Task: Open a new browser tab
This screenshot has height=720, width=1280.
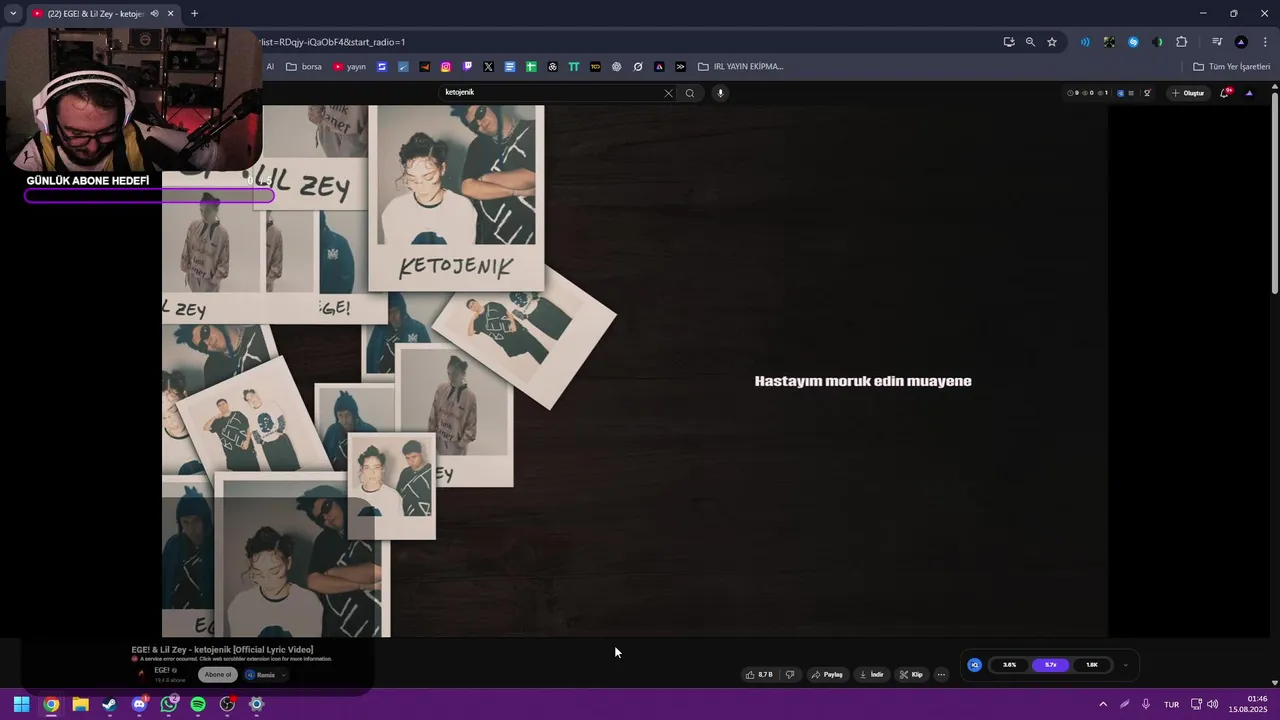Action: [x=194, y=14]
